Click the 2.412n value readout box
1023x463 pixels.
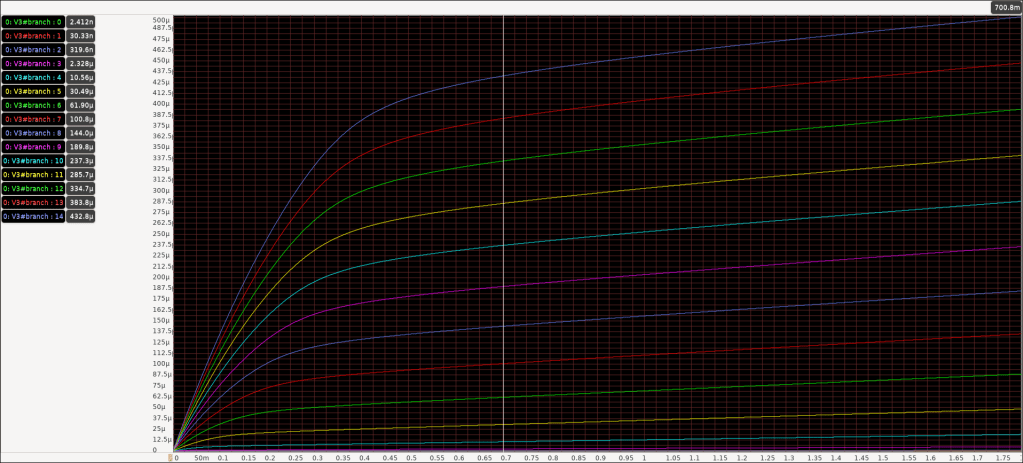pyautogui.click(x=82, y=21)
